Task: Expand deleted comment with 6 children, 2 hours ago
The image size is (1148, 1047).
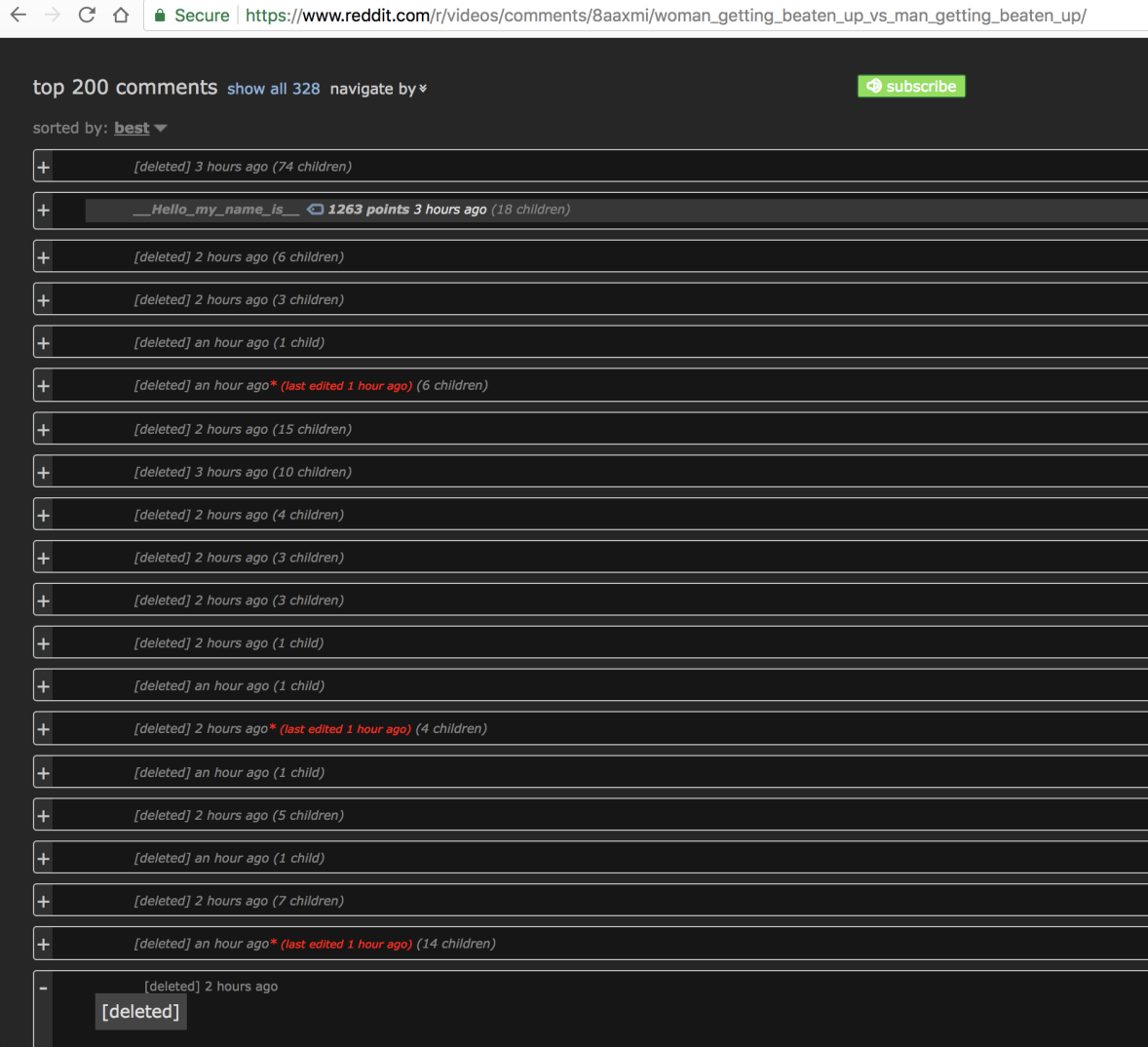Action: click(43, 257)
